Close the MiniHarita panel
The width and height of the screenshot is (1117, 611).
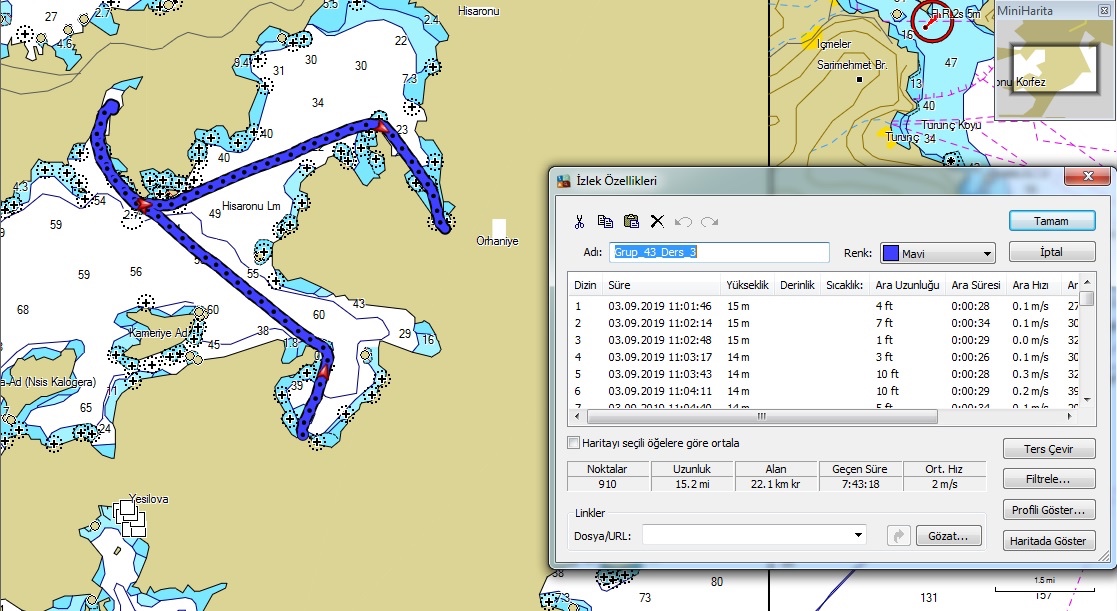(x=1104, y=11)
